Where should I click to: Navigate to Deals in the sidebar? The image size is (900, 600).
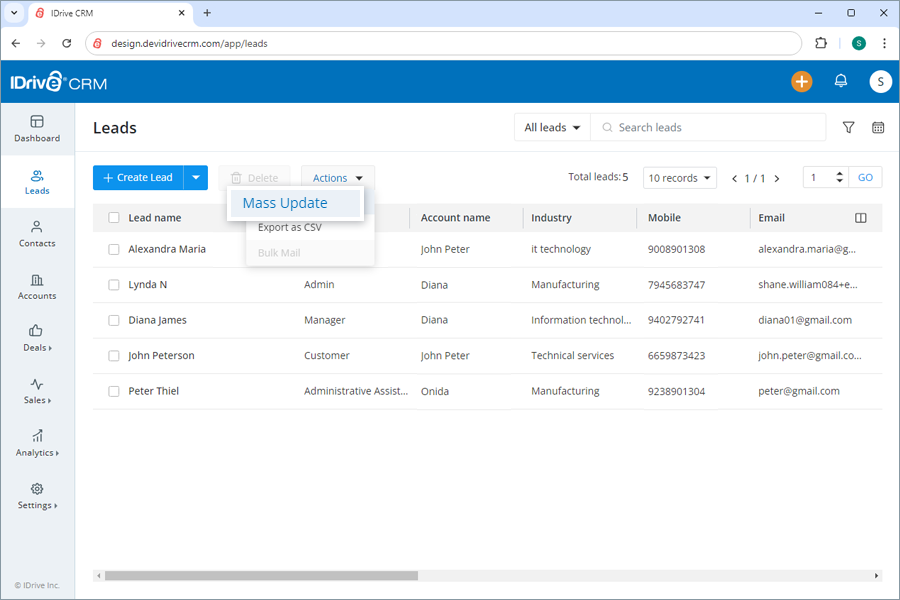(36, 340)
